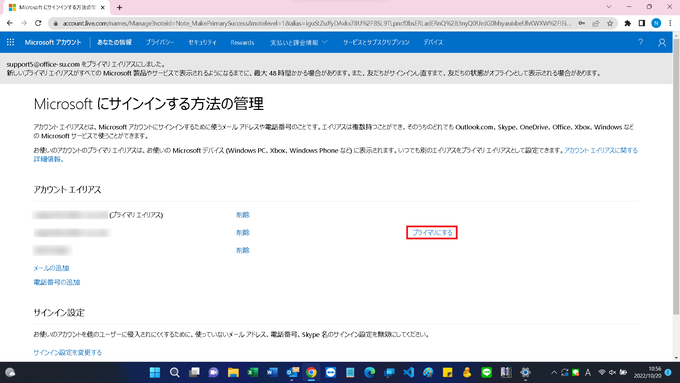Viewport: 680px width, 383px height.
Task: Open a new browser tab
Action: (119, 7)
